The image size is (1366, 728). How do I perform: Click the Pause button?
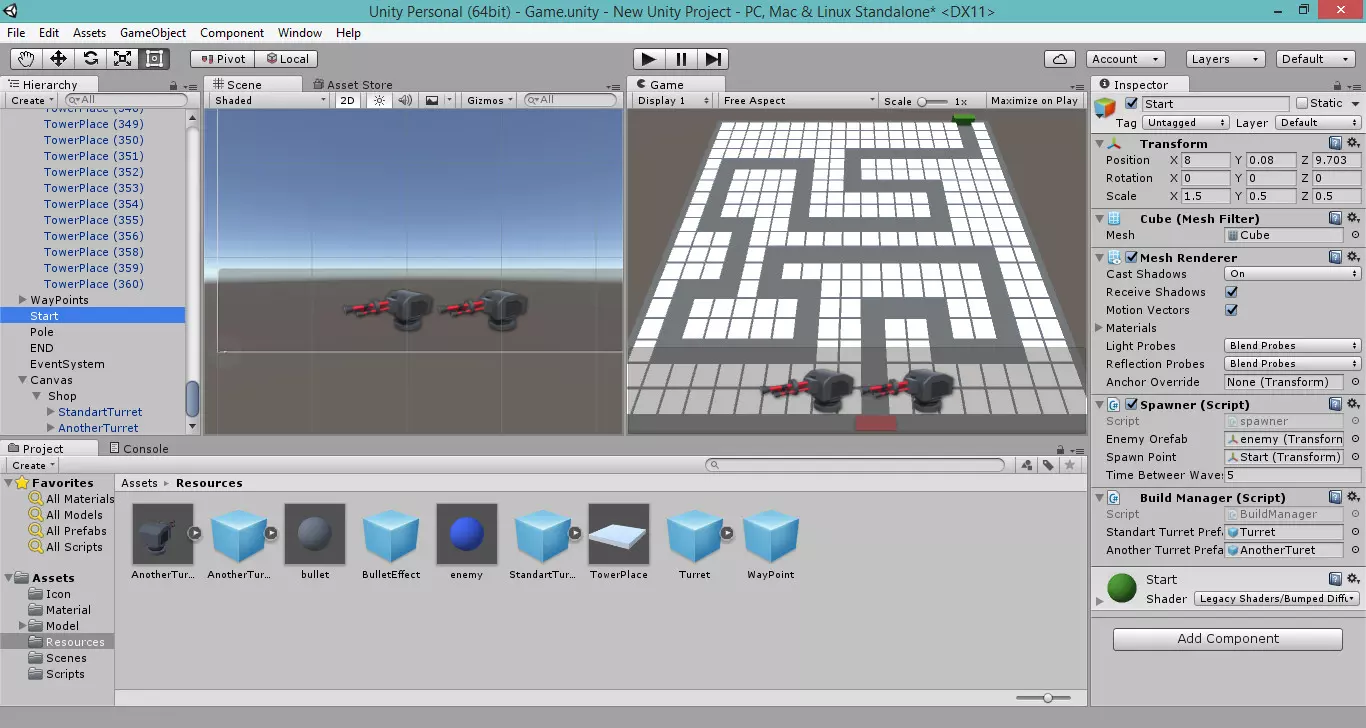(x=681, y=59)
